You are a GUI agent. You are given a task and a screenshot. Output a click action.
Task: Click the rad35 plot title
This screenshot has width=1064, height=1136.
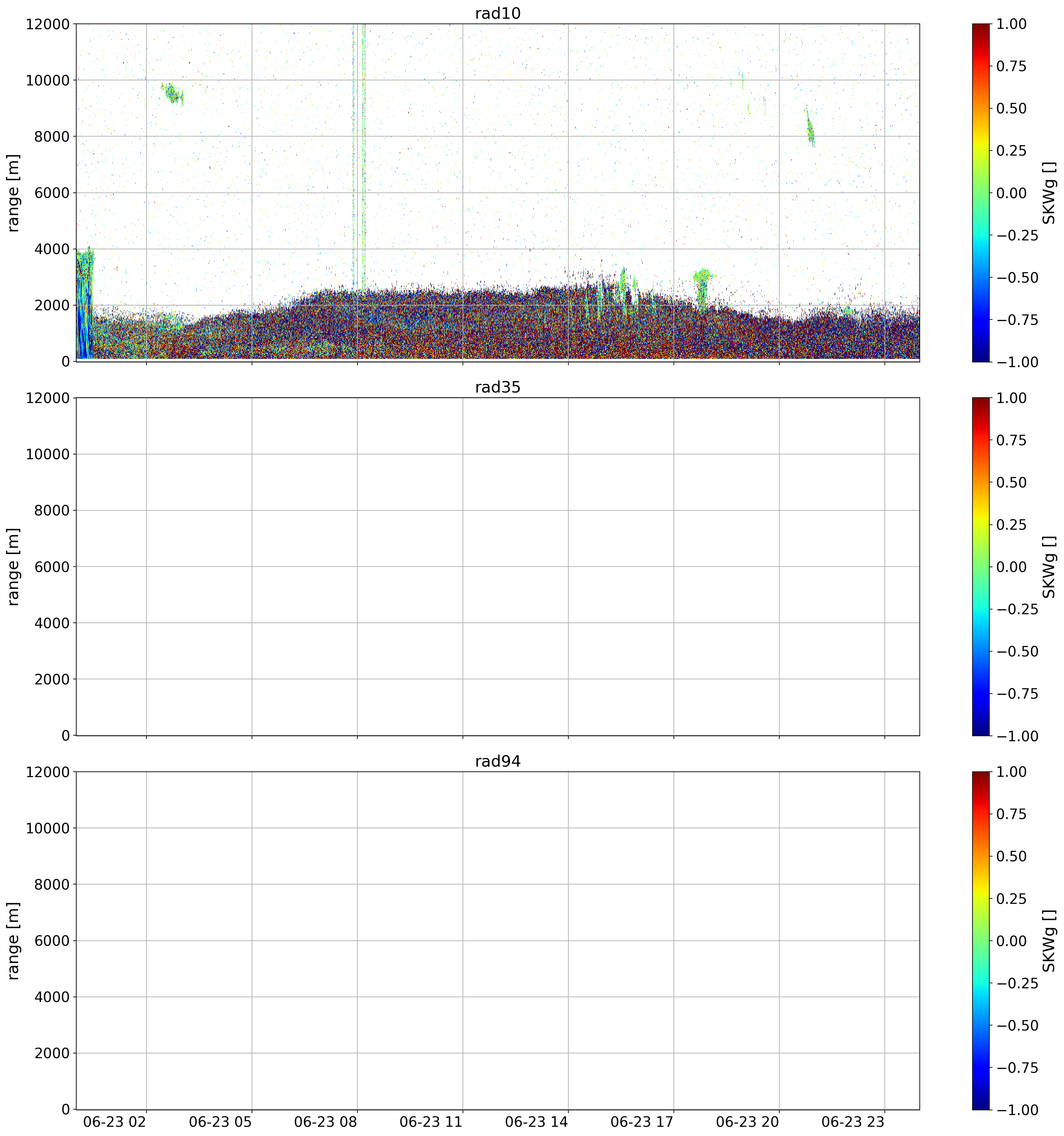tap(498, 387)
